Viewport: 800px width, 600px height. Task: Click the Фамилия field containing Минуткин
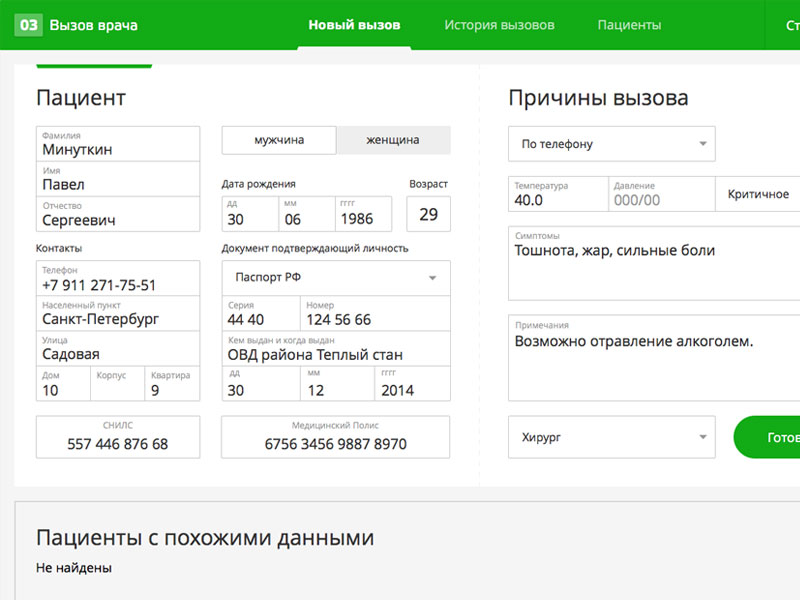[x=118, y=143]
